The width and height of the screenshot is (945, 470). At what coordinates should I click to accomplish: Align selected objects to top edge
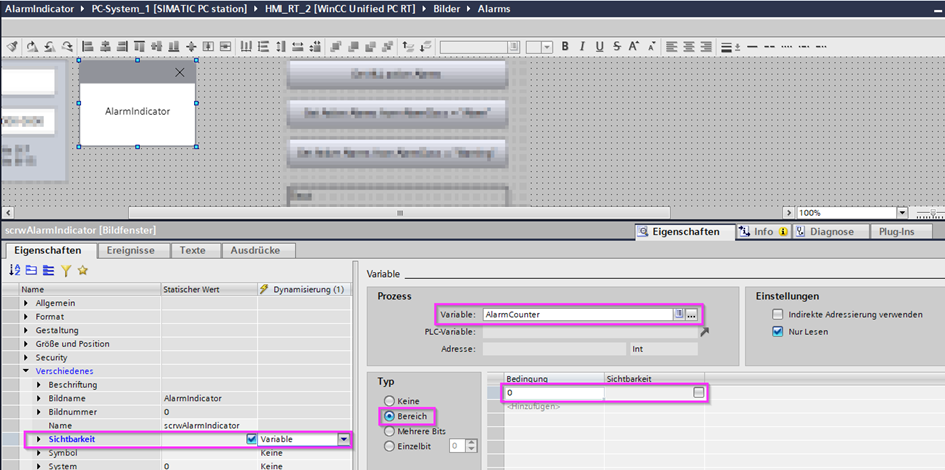[x=139, y=46]
